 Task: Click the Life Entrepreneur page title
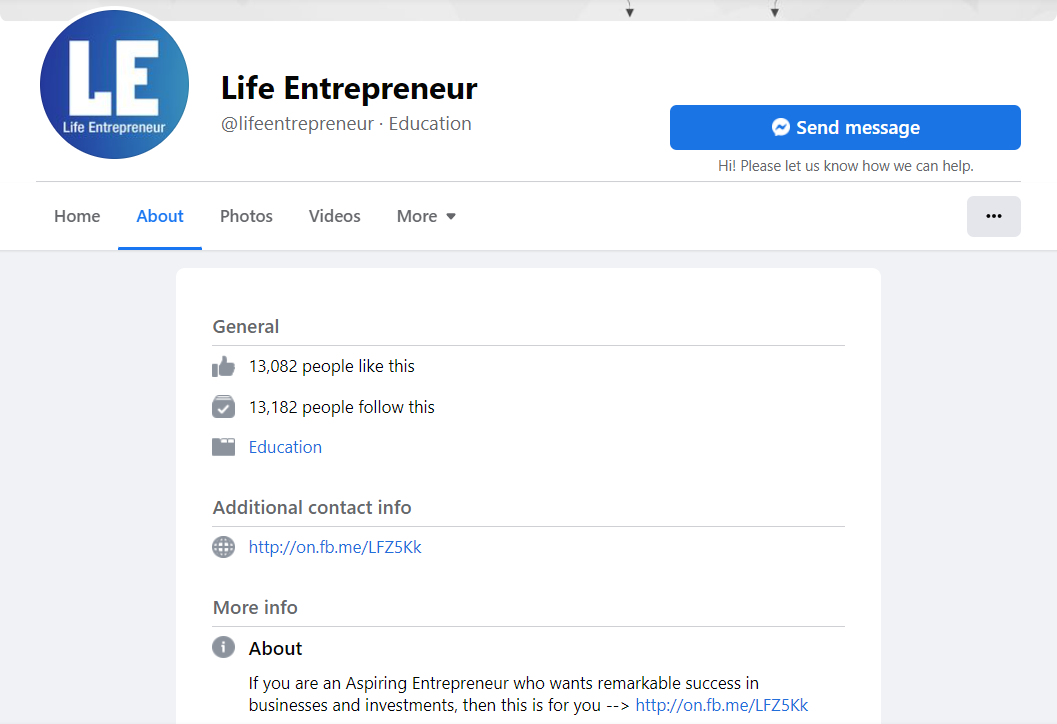pos(349,89)
